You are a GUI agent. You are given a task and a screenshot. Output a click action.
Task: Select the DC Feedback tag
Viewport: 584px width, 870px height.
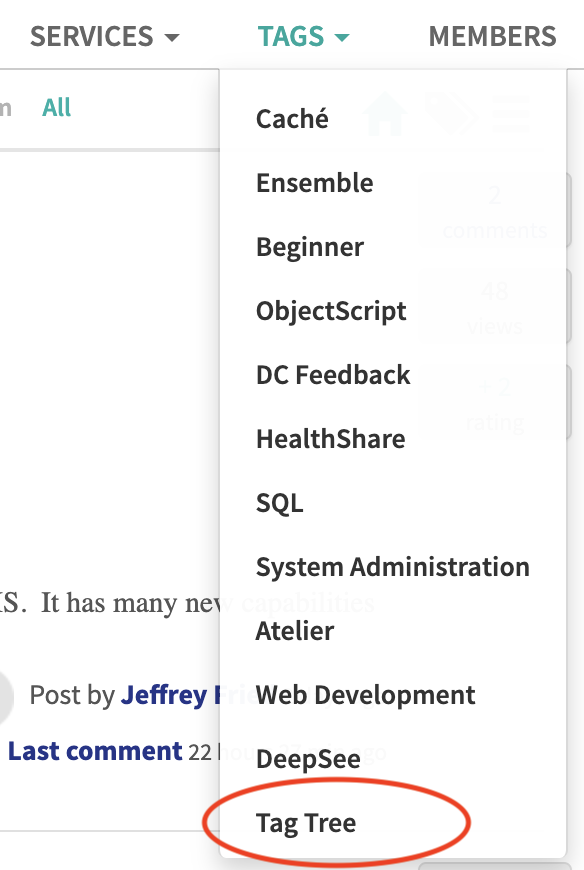[333, 375]
